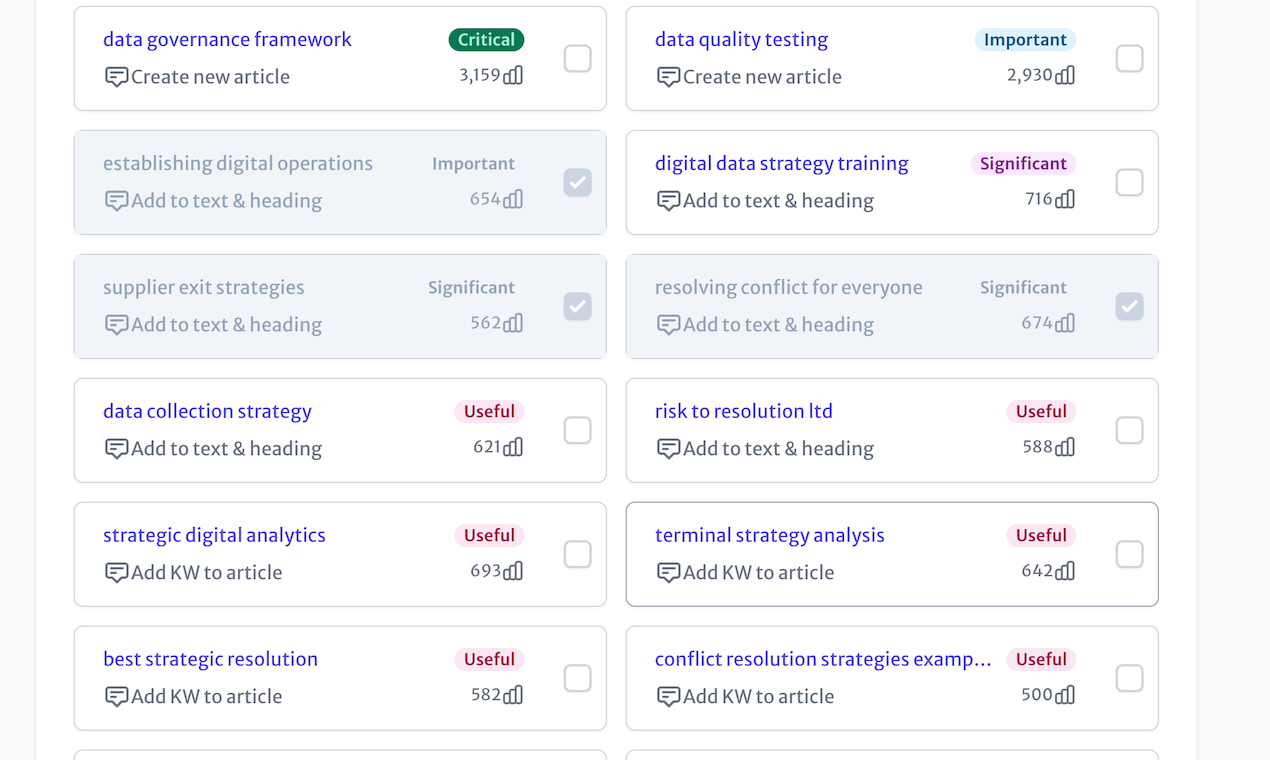Check the data governance framework checkbox
Screen dimensions: 1270x760
click(577, 59)
